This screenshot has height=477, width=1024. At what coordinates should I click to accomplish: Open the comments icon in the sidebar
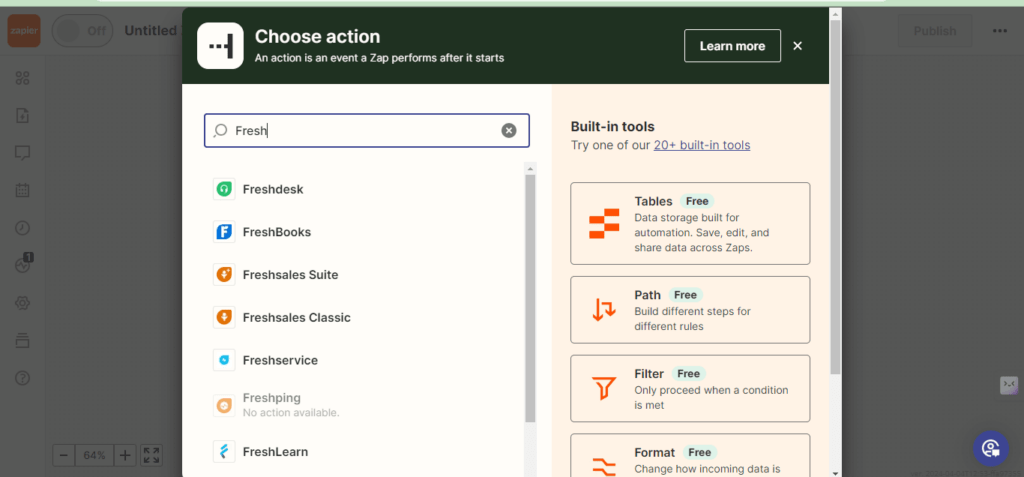tap(23, 153)
